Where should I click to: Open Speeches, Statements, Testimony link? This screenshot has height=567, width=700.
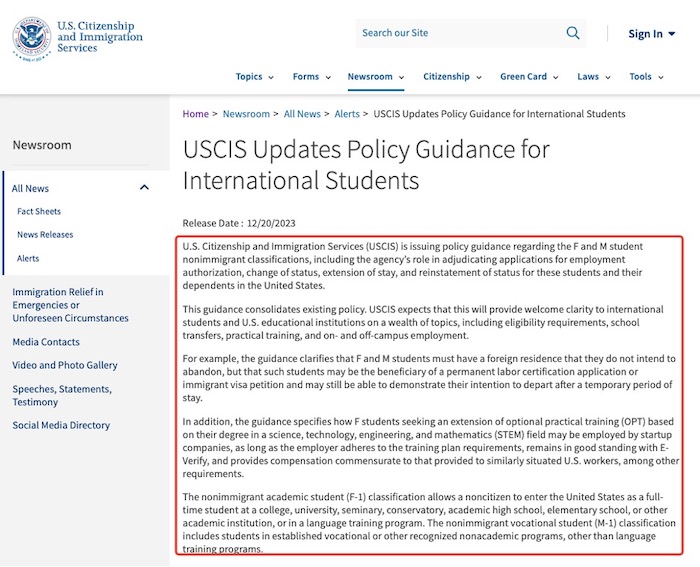pyautogui.click(x=62, y=396)
